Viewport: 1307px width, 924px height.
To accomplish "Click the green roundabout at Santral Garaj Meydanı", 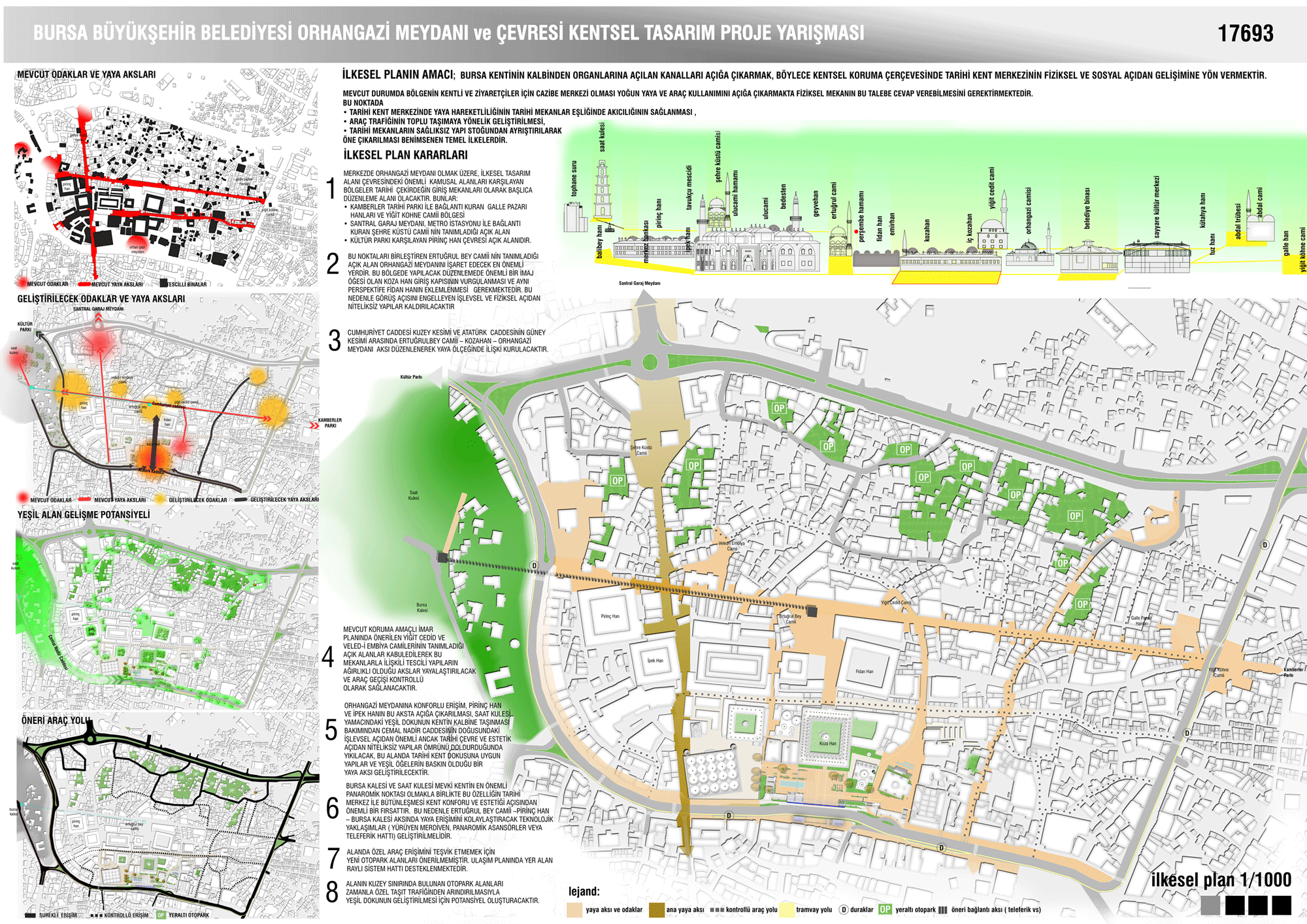I will (x=650, y=361).
